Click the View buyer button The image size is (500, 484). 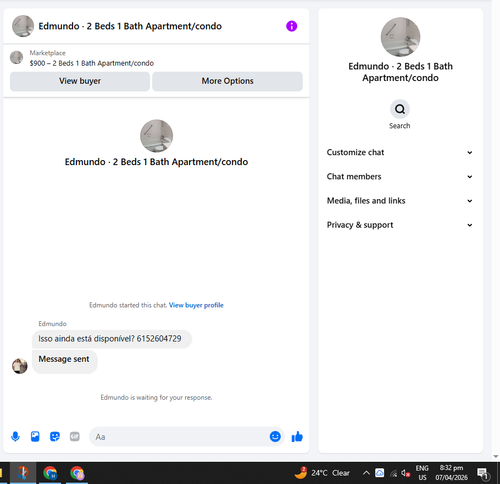coord(80,81)
